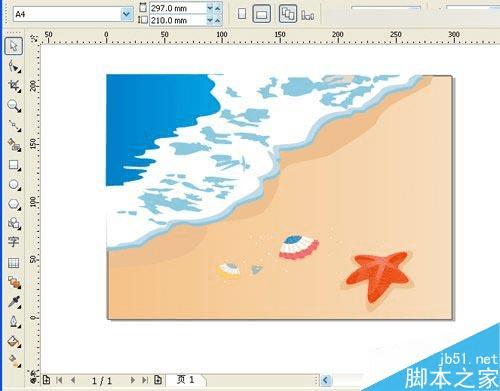Select the Eyedropper tool
The image size is (500, 391).
tap(14, 302)
